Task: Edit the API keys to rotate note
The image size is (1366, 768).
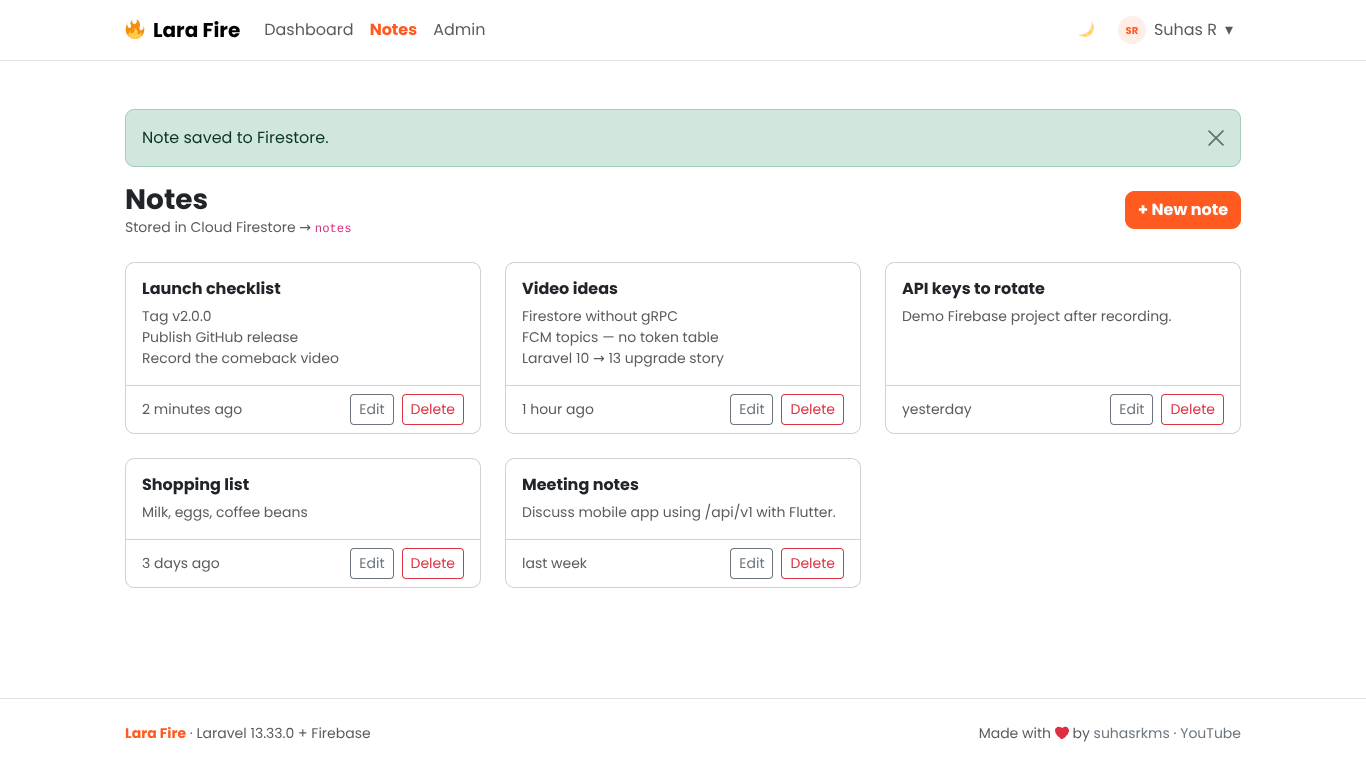Action: (1132, 409)
